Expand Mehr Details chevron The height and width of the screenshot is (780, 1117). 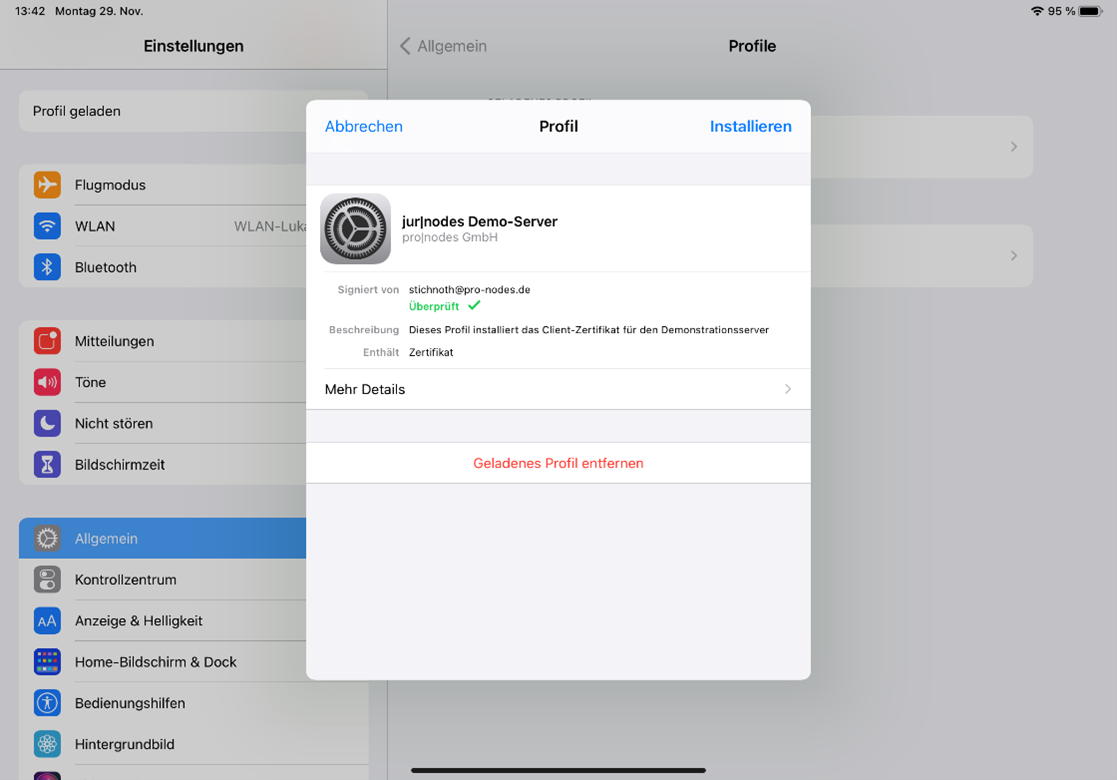point(787,389)
